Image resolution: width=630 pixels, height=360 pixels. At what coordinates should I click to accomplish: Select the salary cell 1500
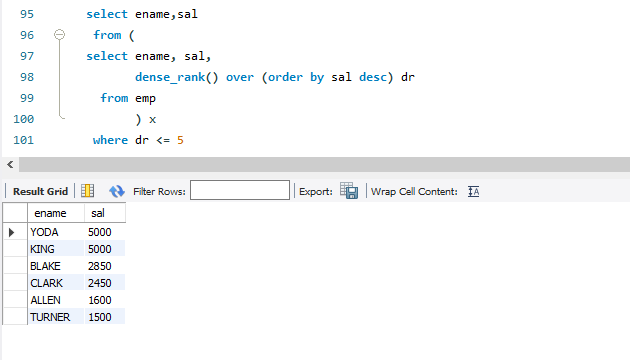105,317
